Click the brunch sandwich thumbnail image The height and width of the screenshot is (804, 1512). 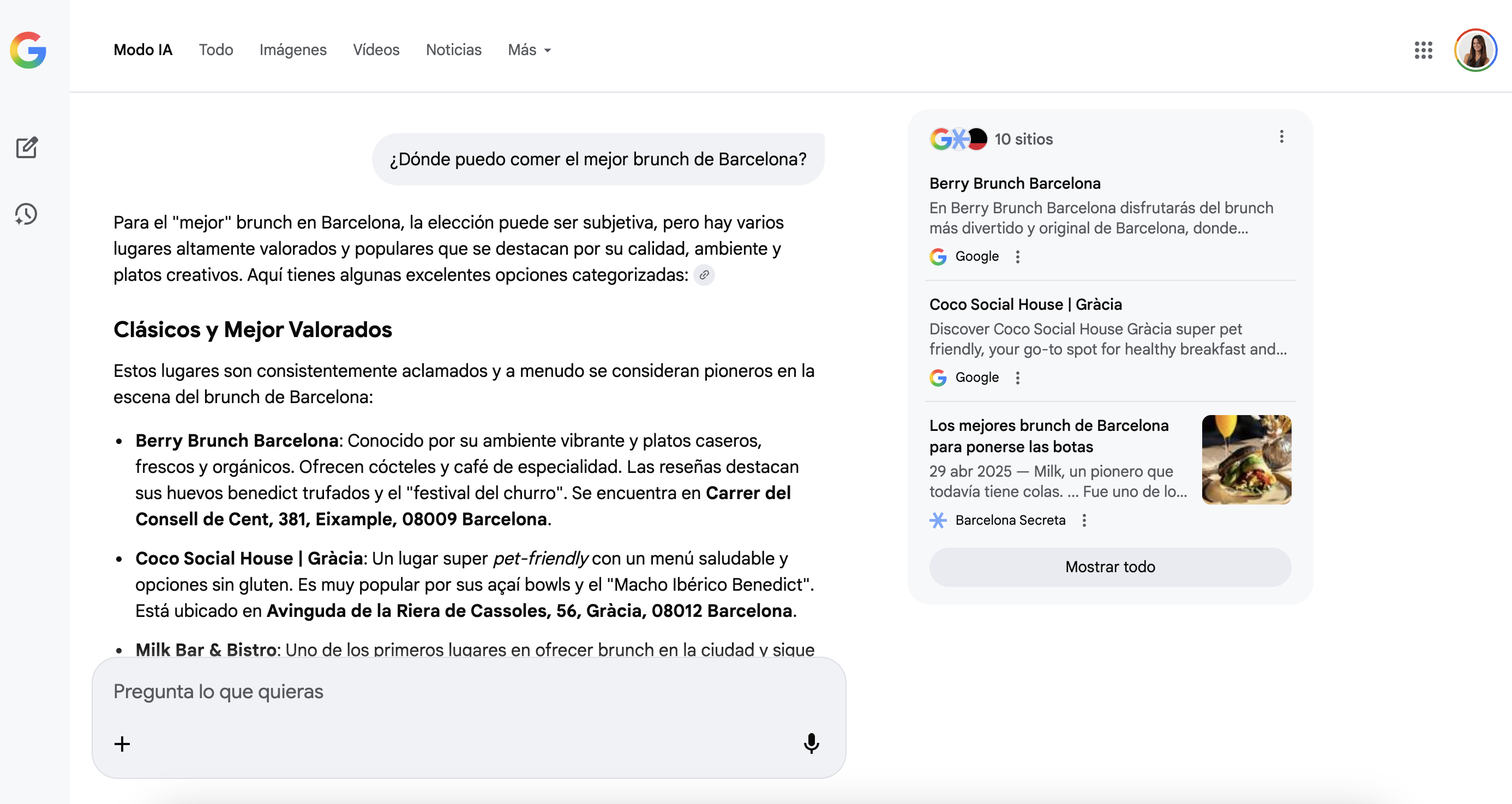(1246, 459)
